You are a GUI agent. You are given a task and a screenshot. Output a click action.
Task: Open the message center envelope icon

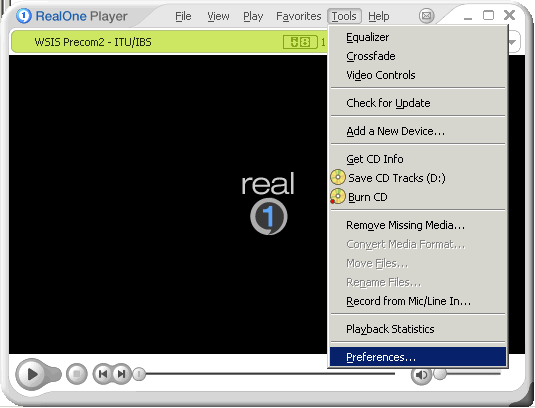426,16
